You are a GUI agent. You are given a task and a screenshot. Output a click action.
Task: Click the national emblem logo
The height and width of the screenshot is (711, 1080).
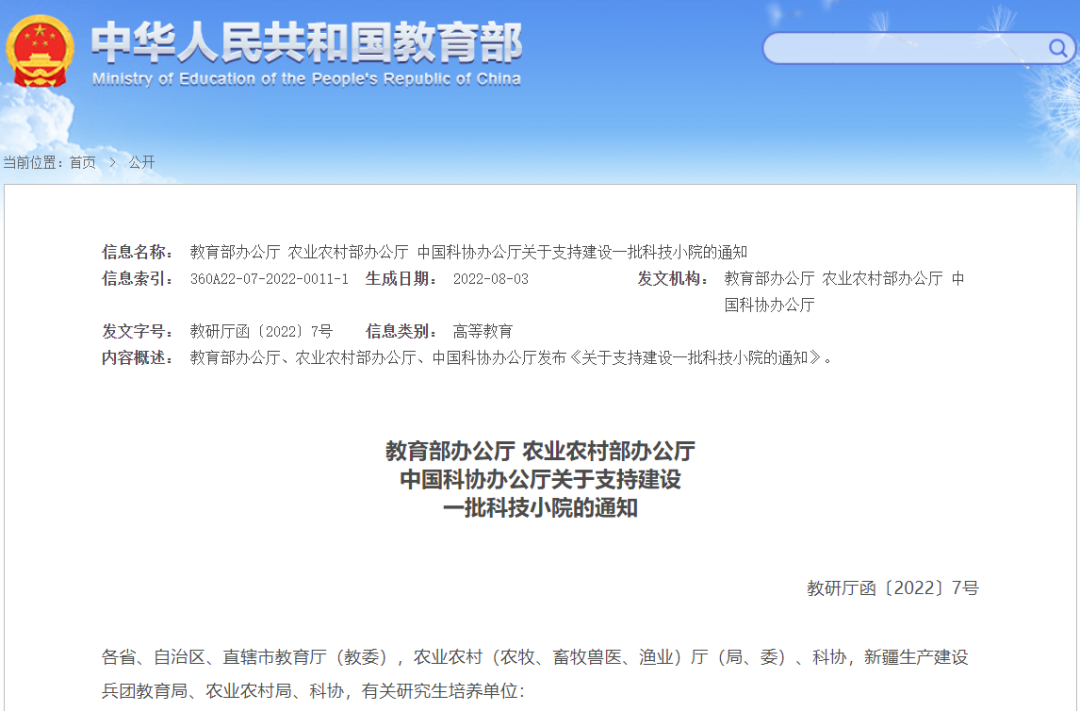point(40,50)
